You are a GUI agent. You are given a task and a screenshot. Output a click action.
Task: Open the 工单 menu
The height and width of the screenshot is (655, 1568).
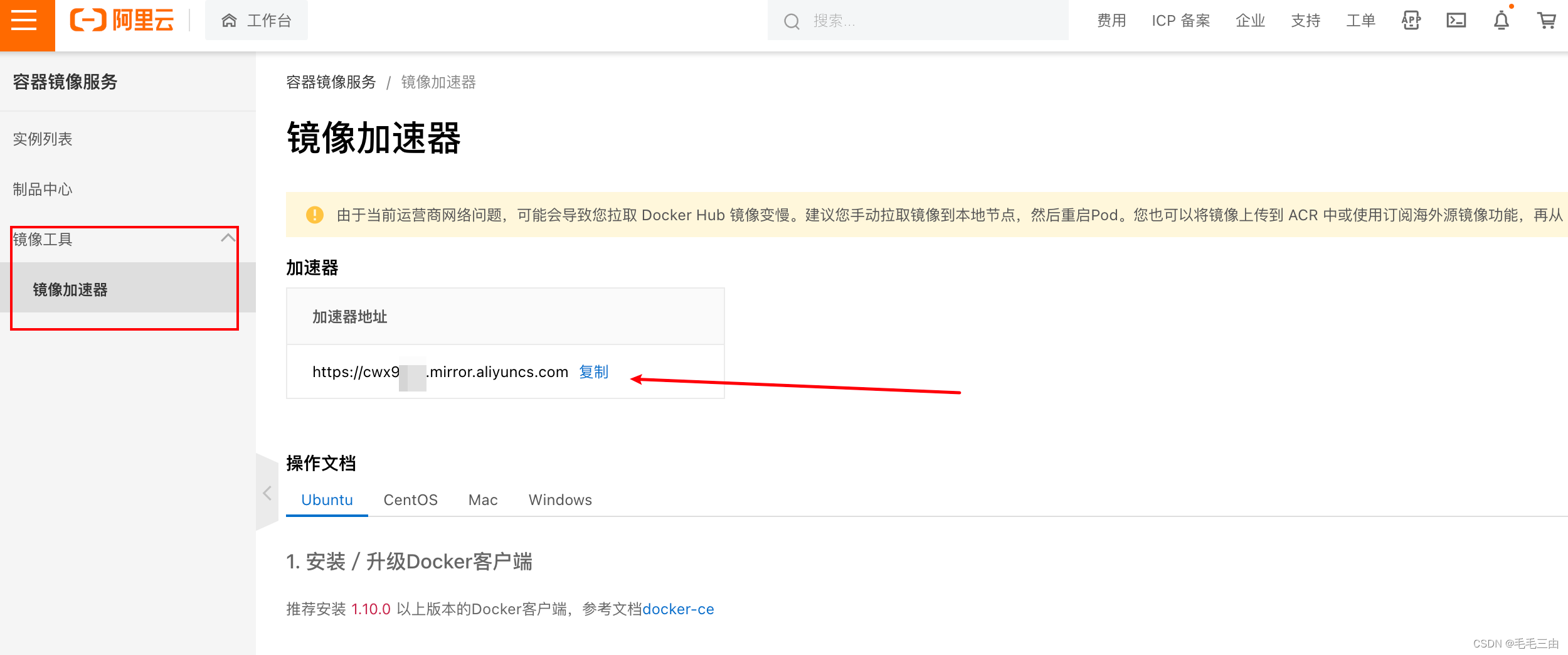(x=1360, y=21)
